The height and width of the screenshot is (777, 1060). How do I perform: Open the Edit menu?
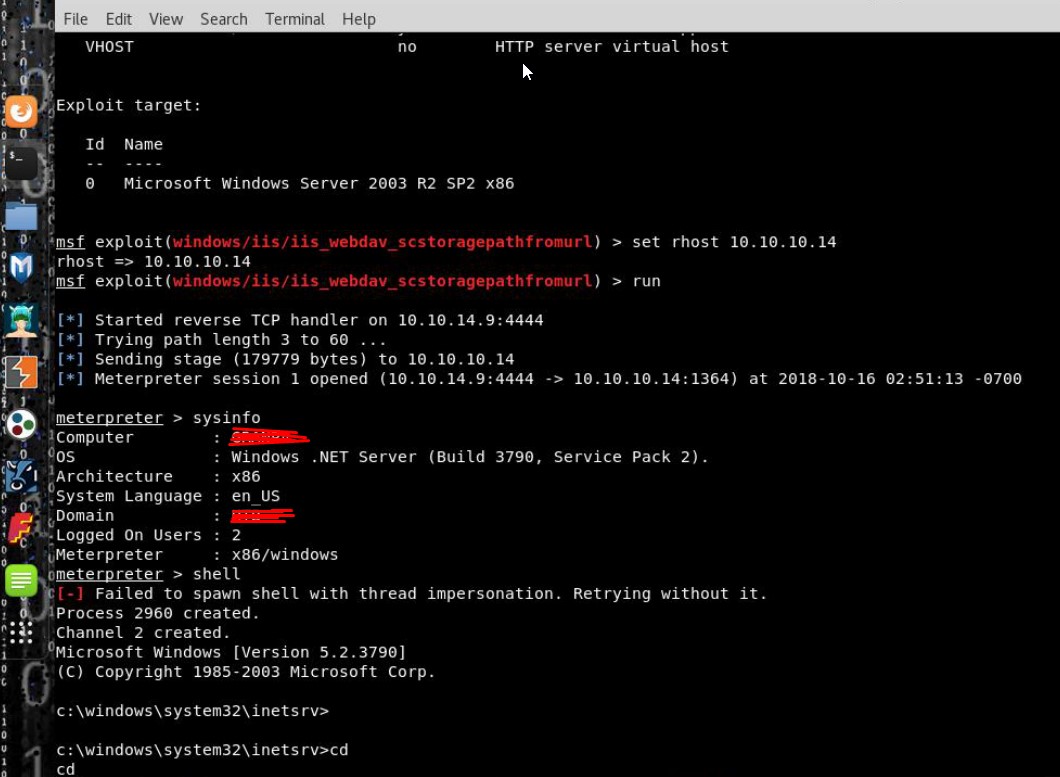(119, 19)
